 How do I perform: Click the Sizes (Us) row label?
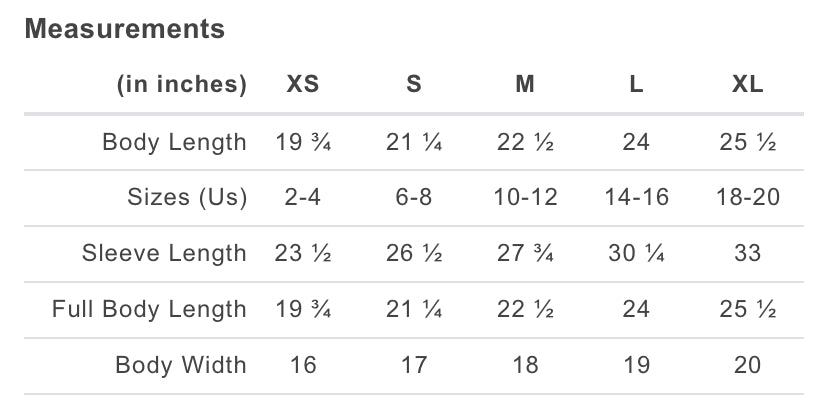click(x=187, y=198)
